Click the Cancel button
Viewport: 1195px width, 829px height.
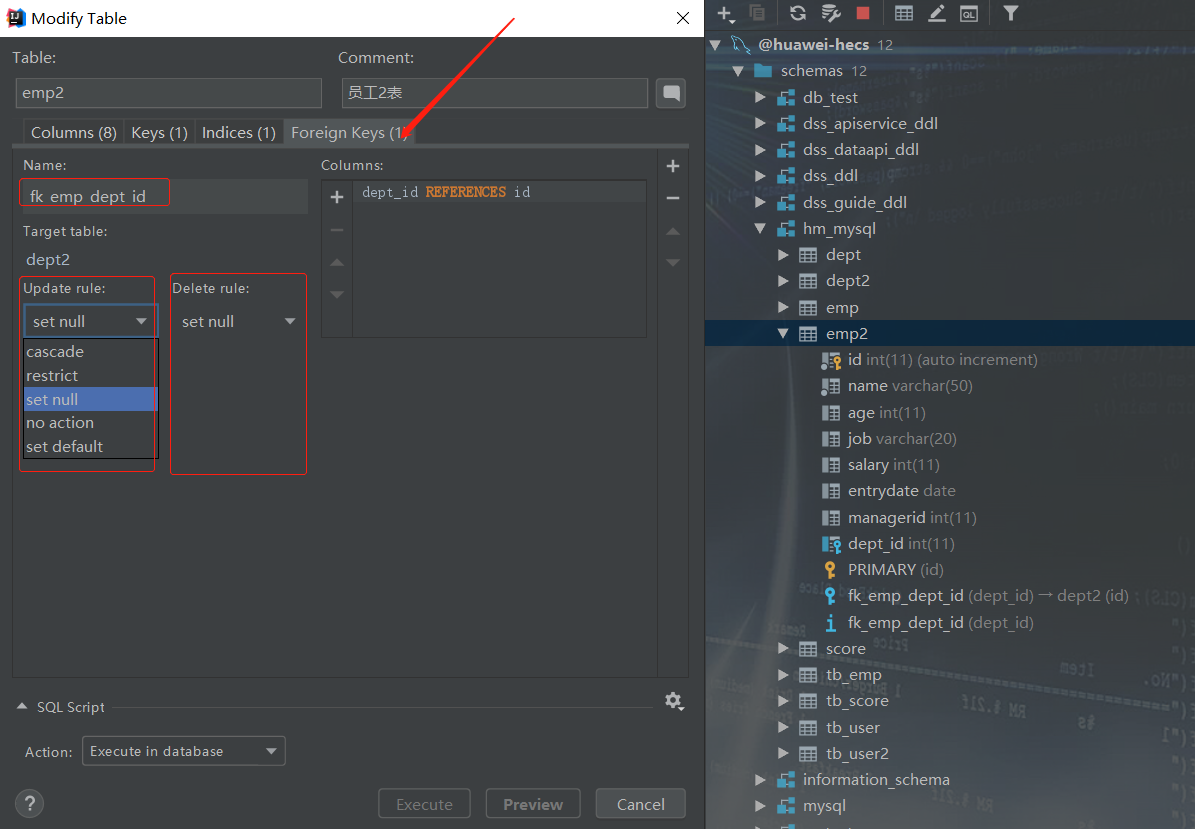(x=640, y=804)
